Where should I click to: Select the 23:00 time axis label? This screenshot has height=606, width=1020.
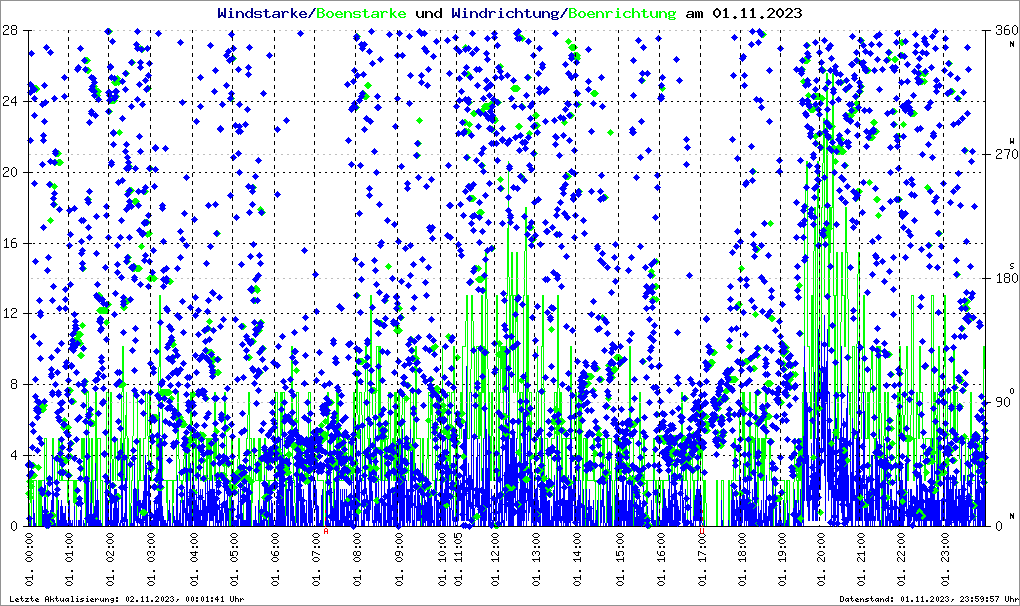[x=945, y=559]
